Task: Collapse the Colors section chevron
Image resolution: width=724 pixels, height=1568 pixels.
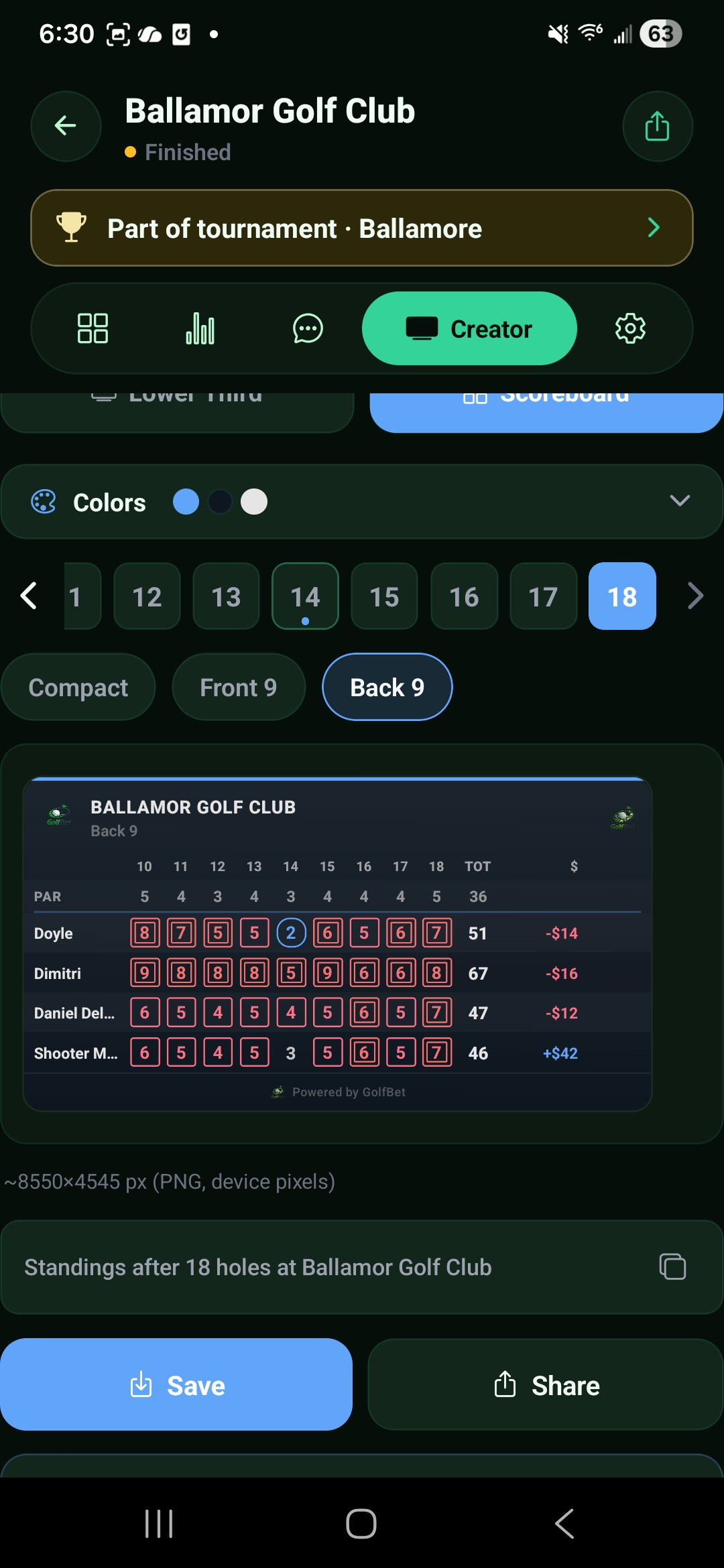Action: pyautogui.click(x=680, y=501)
